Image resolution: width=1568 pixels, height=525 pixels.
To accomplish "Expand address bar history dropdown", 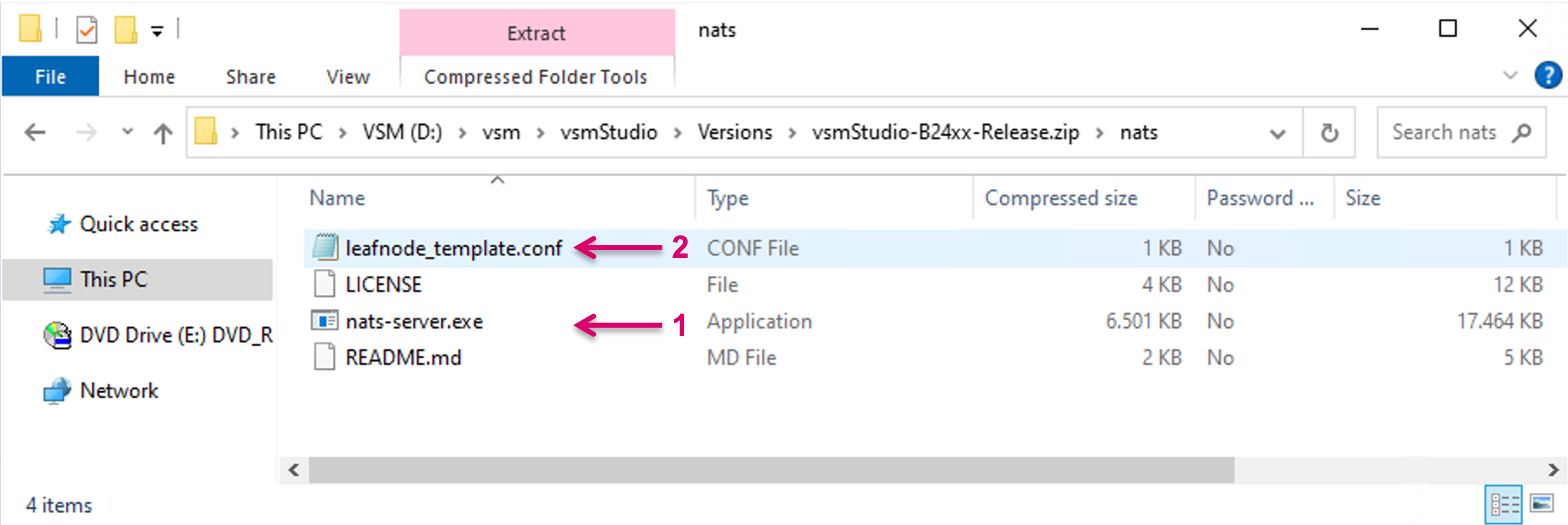I will [x=1277, y=133].
